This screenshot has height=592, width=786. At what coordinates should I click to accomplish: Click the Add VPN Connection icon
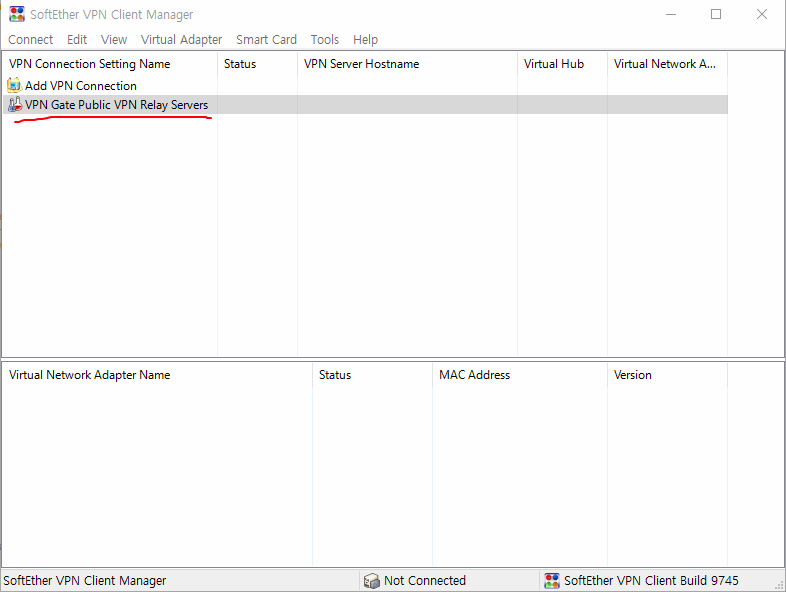pyautogui.click(x=15, y=85)
